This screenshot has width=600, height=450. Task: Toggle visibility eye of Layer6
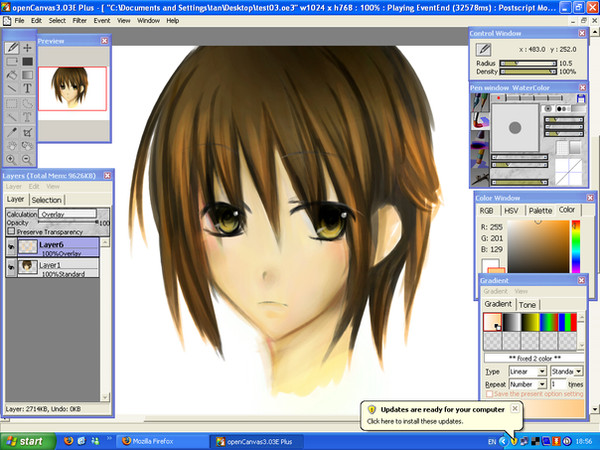coord(11,247)
